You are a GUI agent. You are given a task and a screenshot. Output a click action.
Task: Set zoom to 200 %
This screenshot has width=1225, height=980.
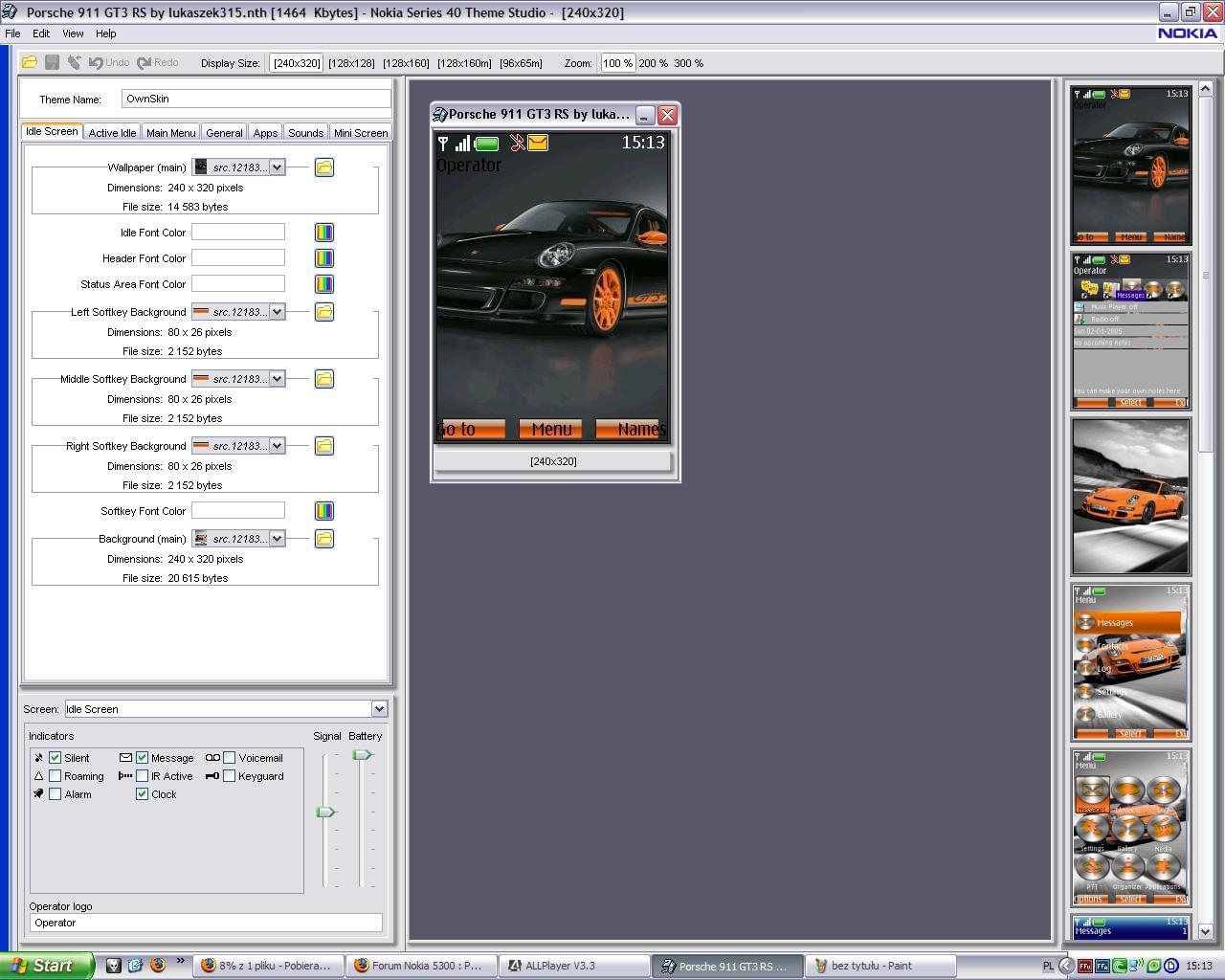[654, 63]
